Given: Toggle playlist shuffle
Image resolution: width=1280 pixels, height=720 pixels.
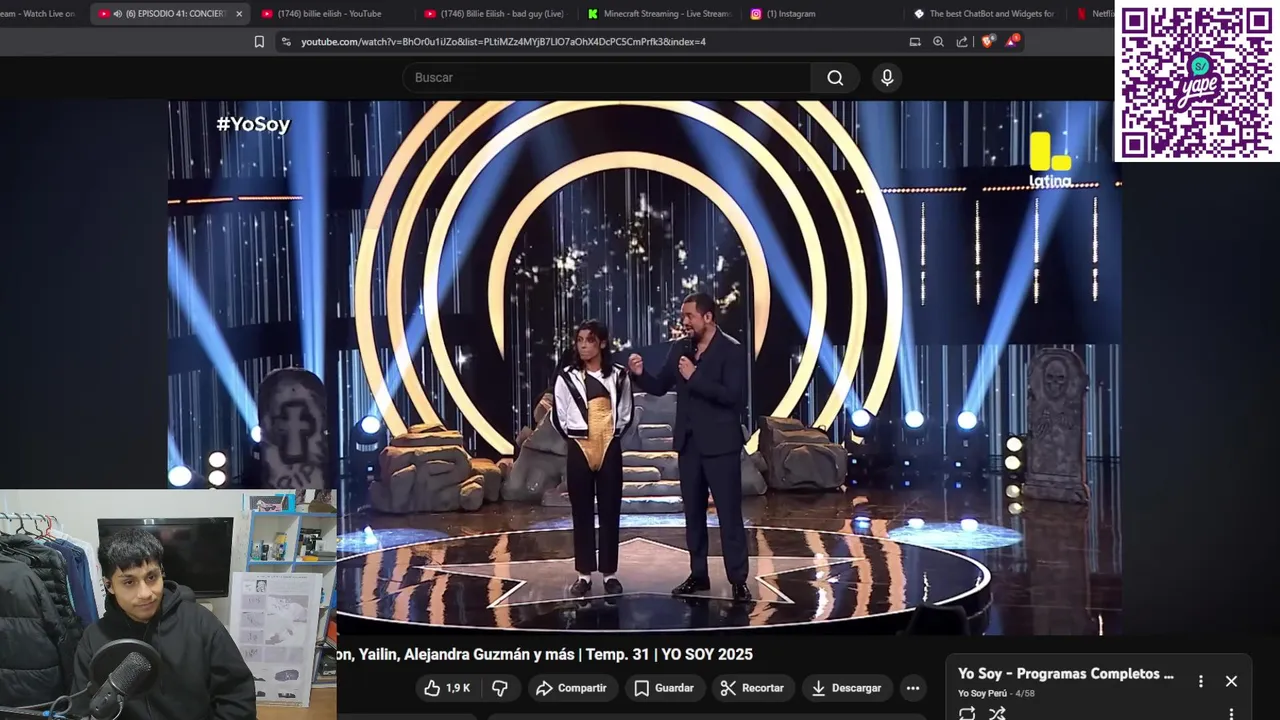Looking at the screenshot, I should 997,713.
